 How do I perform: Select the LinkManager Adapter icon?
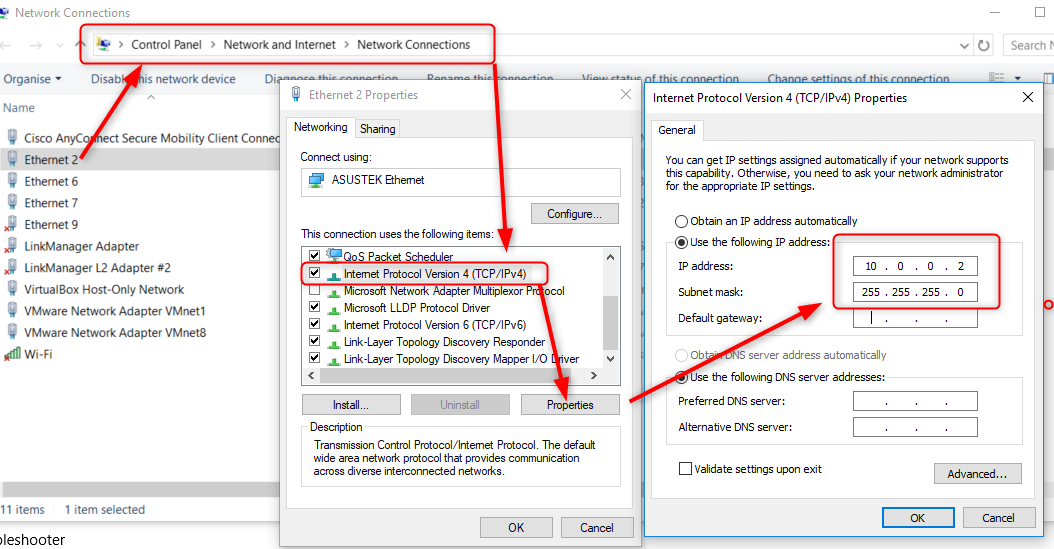click(x=11, y=246)
